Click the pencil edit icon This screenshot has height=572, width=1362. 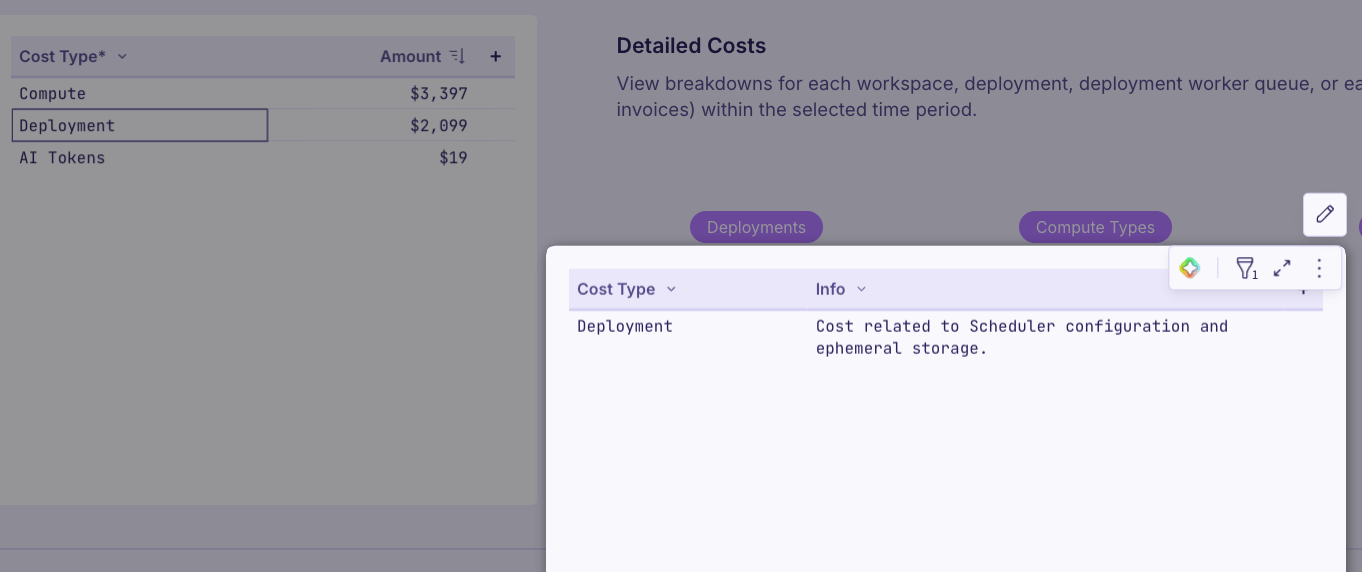pyautogui.click(x=1325, y=214)
